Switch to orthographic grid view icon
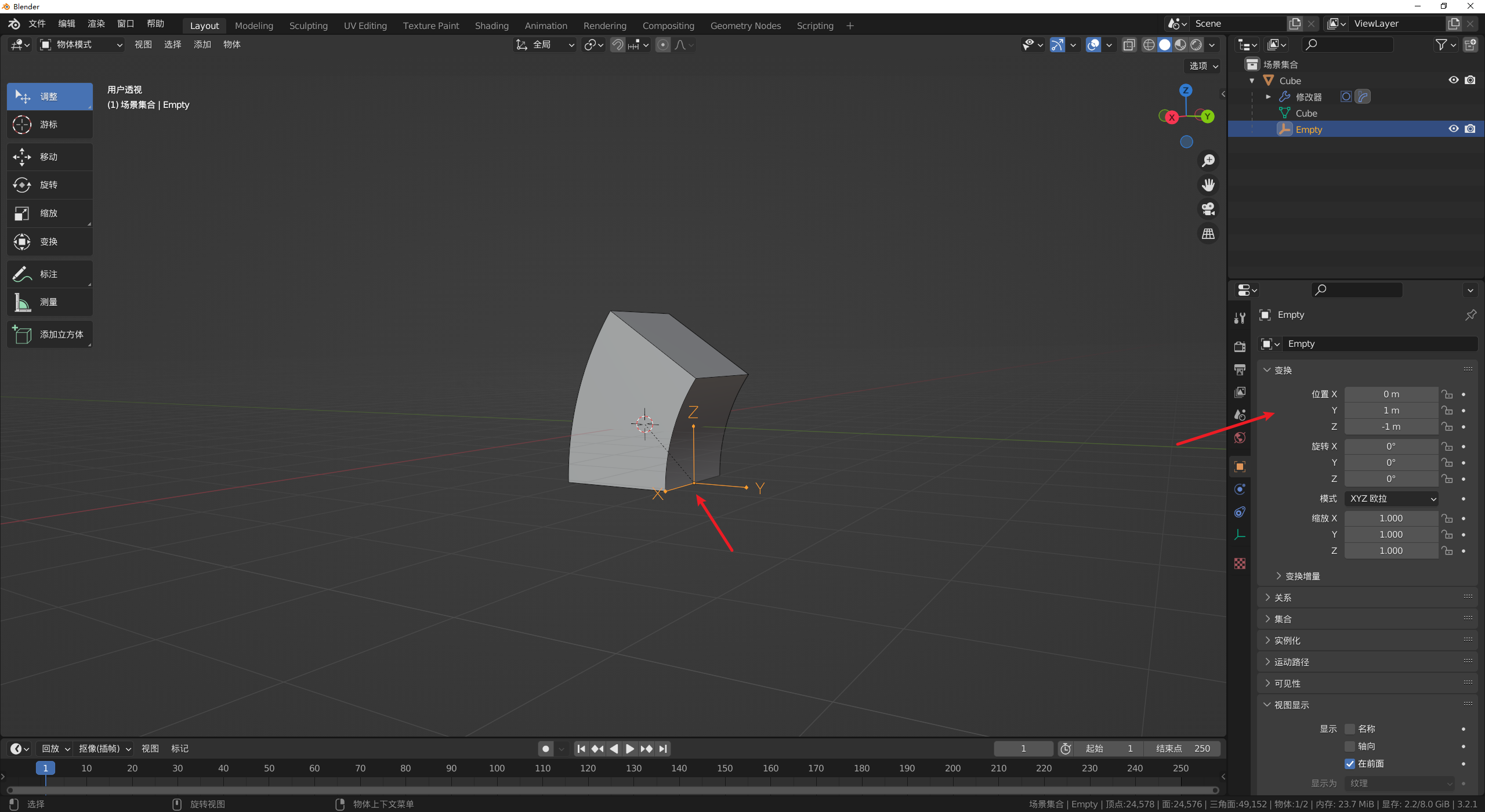Image resolution: width=1485 pixels, height=812 pixels. (x=1208, y=234)
